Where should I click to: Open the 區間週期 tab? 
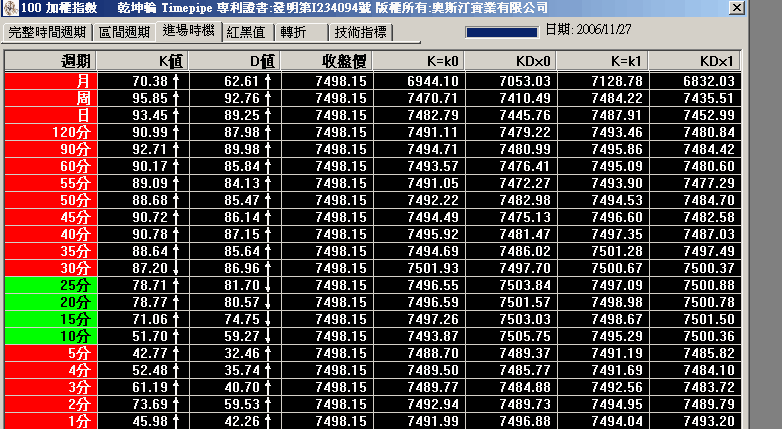click(125, 32)
